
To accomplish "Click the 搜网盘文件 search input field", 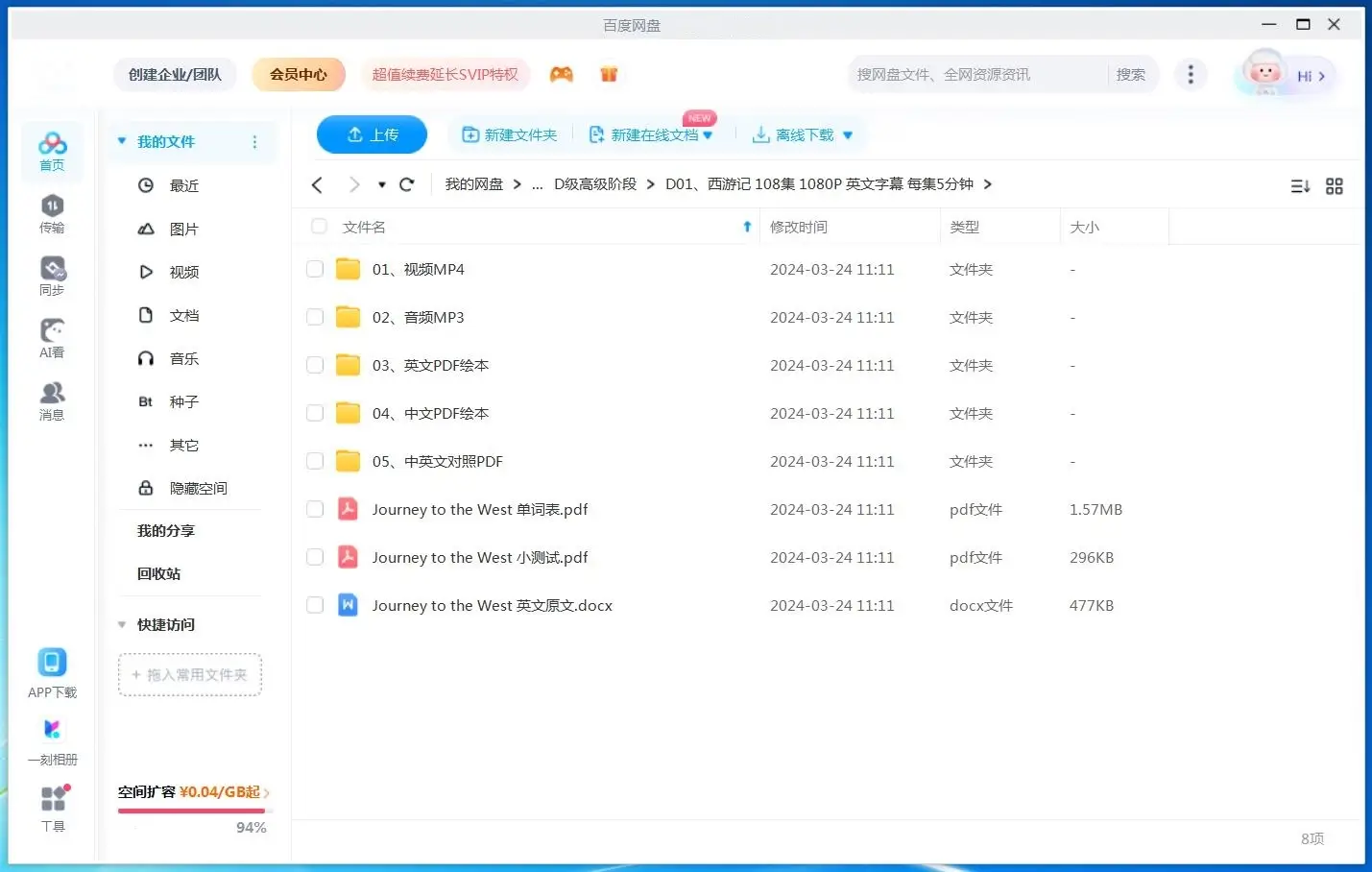I will tap(975, 74).
